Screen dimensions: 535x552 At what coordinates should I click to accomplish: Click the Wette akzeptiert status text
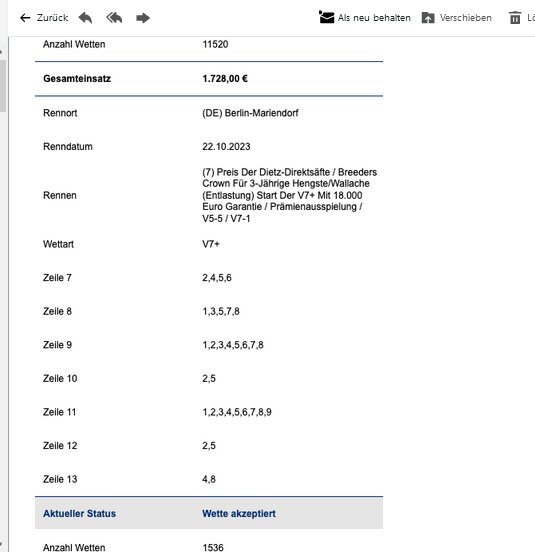(239, 514)
